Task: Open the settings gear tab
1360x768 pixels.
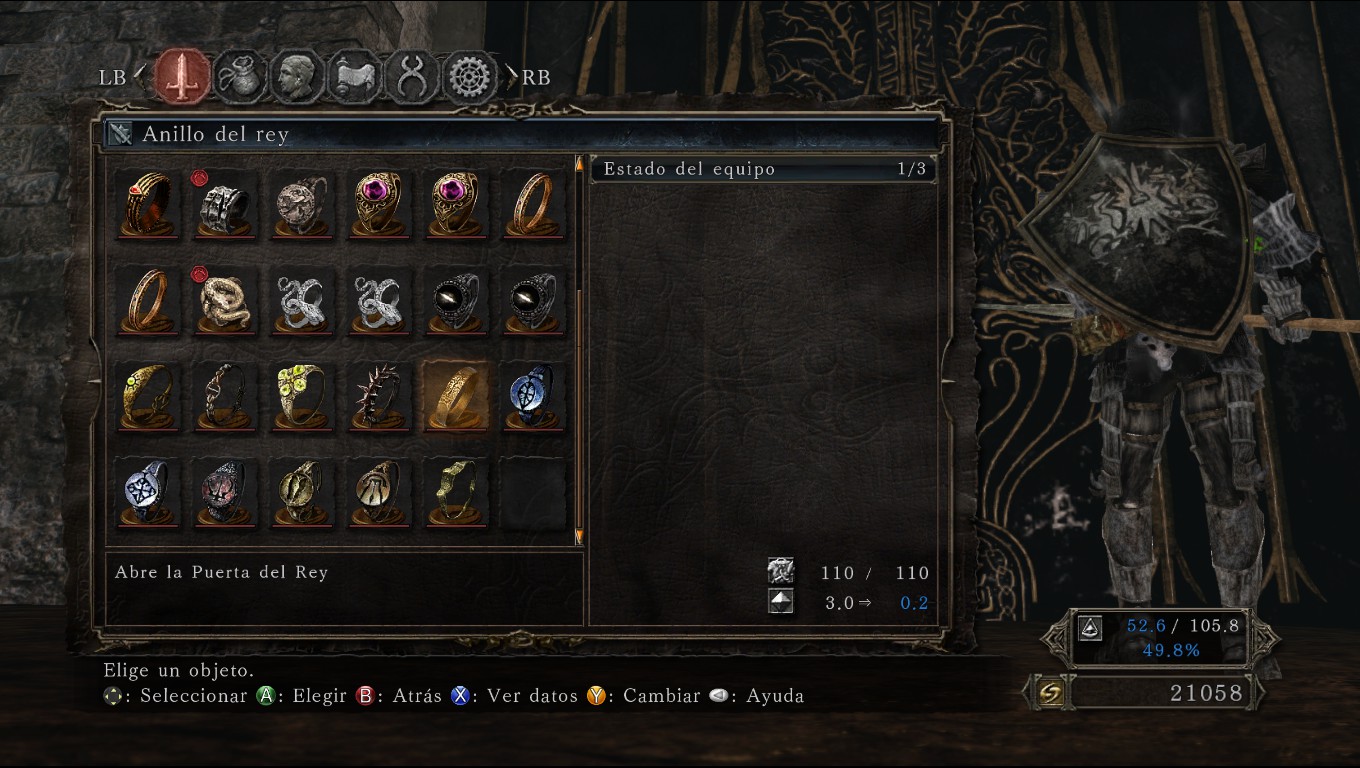Action: [x=471, y=77]
